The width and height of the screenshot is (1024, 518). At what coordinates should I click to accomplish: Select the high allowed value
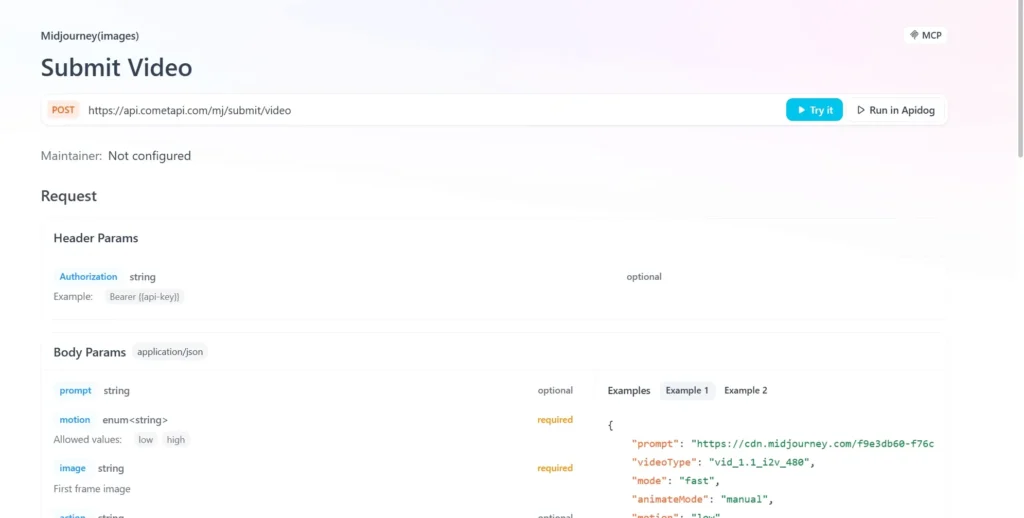175,440
